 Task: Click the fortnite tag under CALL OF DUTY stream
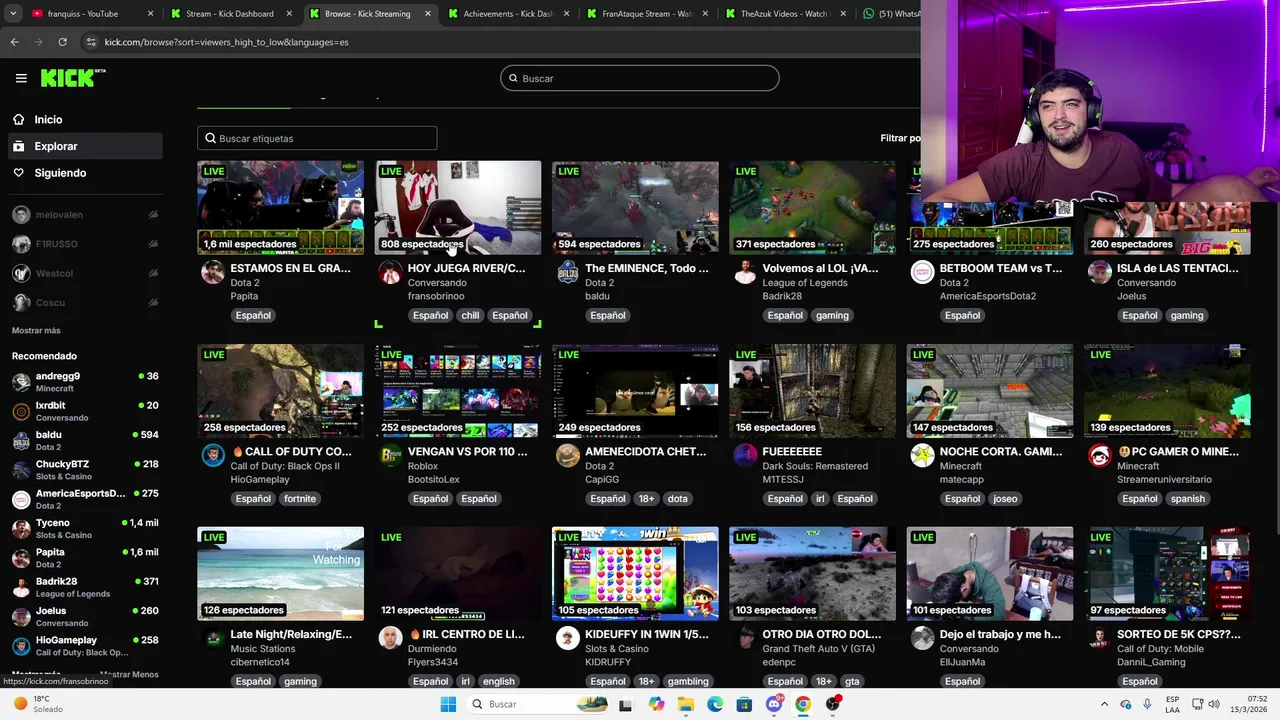click(x=299, y=498)
